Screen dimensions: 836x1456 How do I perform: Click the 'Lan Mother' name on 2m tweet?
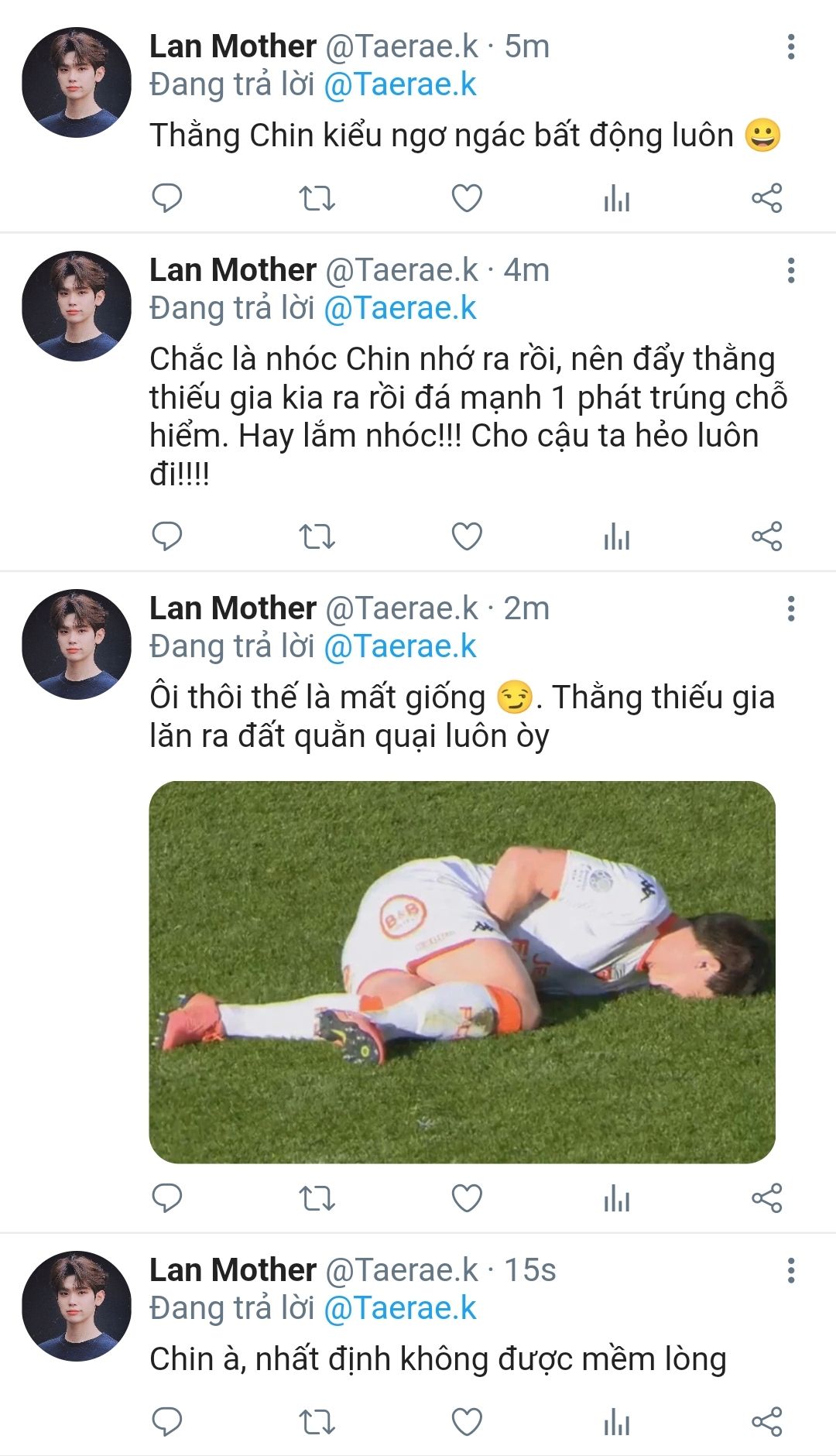pos(233,609)
